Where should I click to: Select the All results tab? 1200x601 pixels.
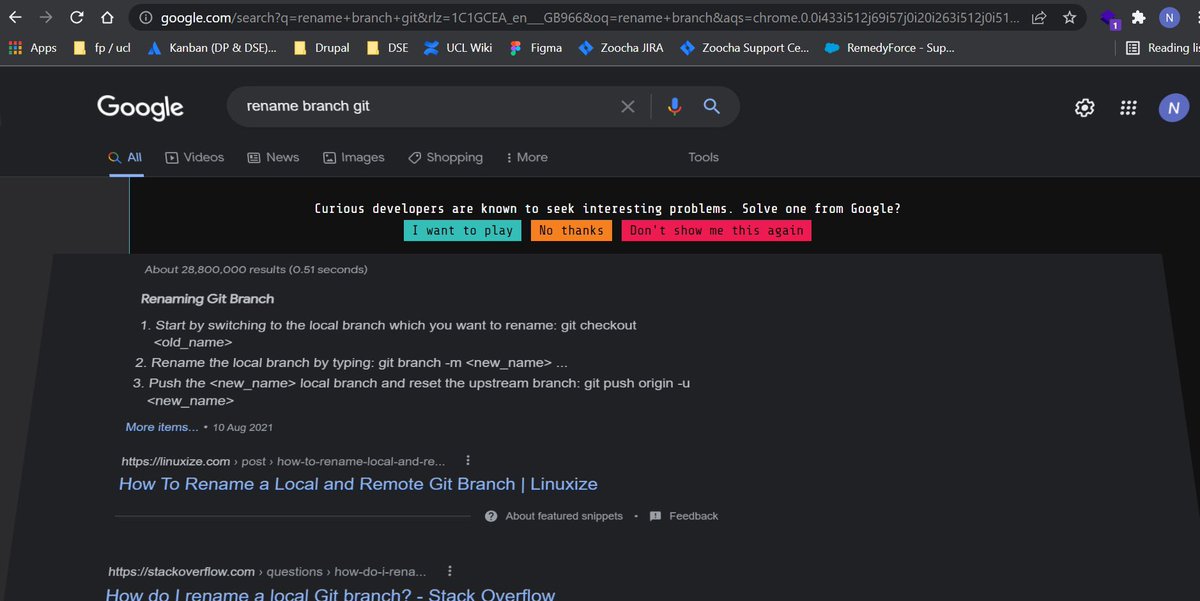coord(126,157)
